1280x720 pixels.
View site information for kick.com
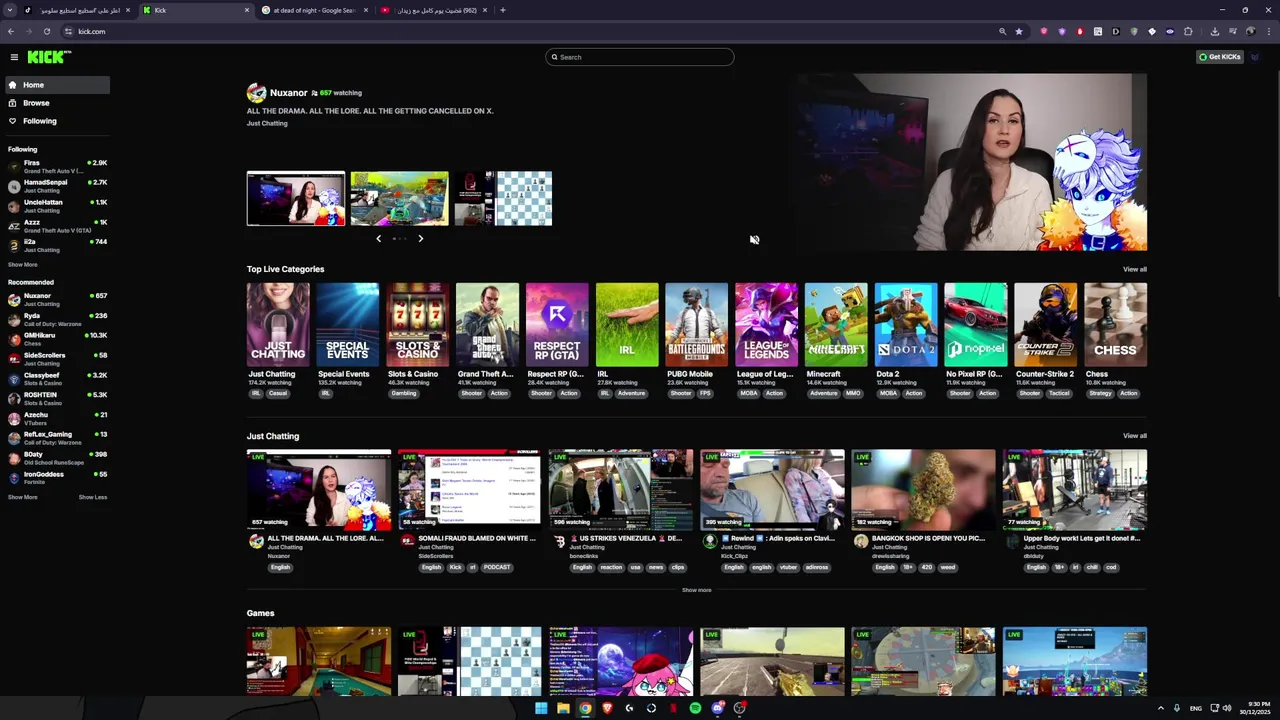tap(68, 31)
